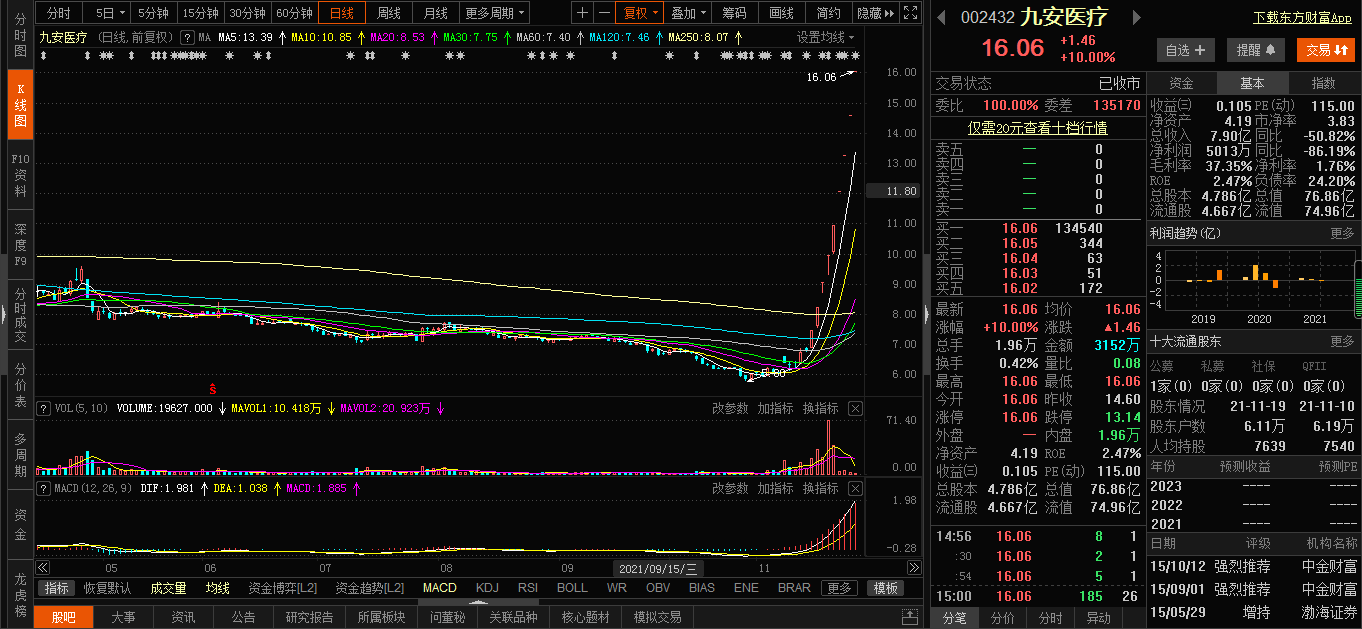Toggle the 模板 template button
This screenshot has width=1362, height=629.
pos(885,588)
